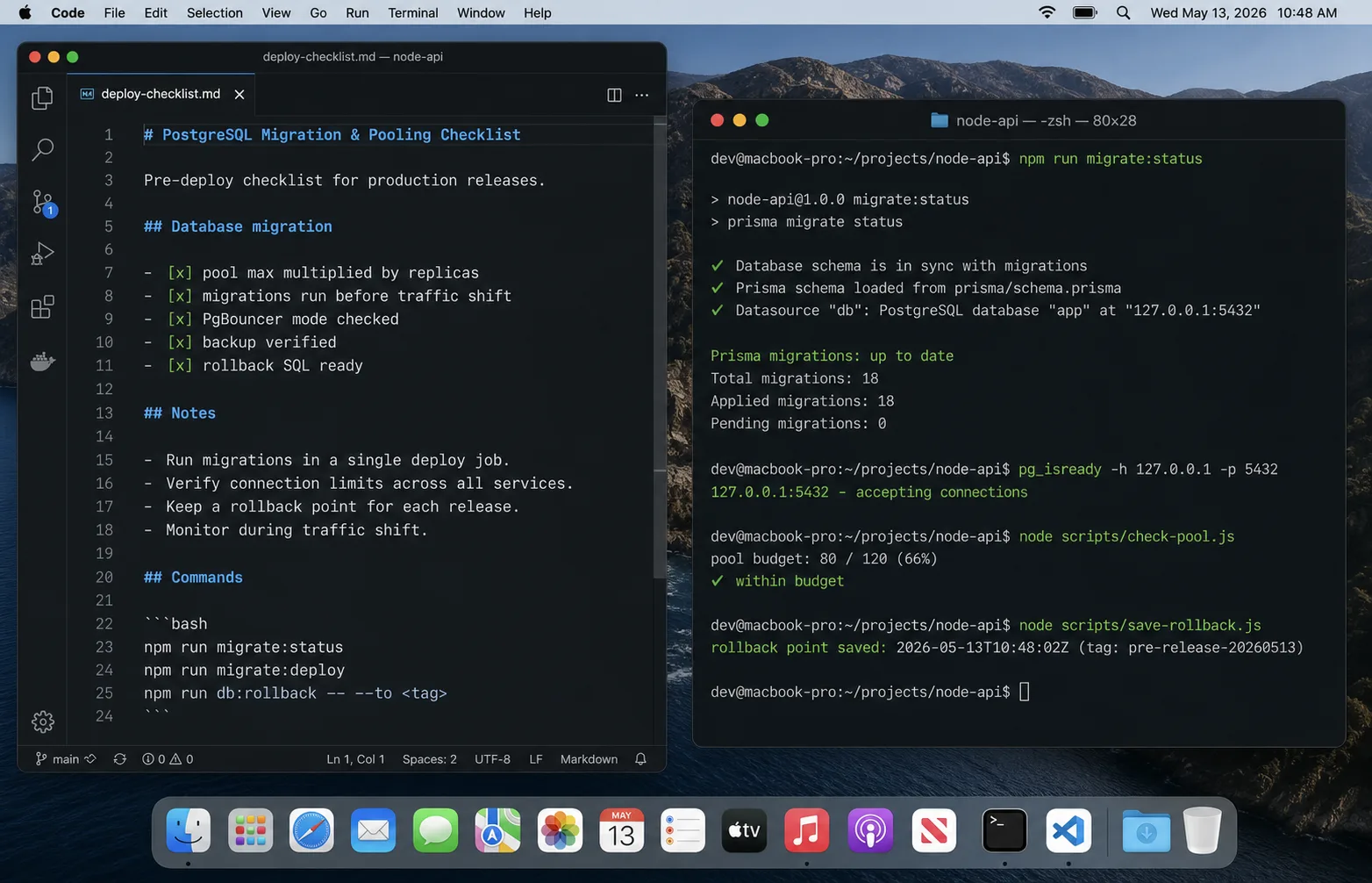
Task: Click Ln 1, Col 1 in status bar
Action: click(x=355, y=759)
